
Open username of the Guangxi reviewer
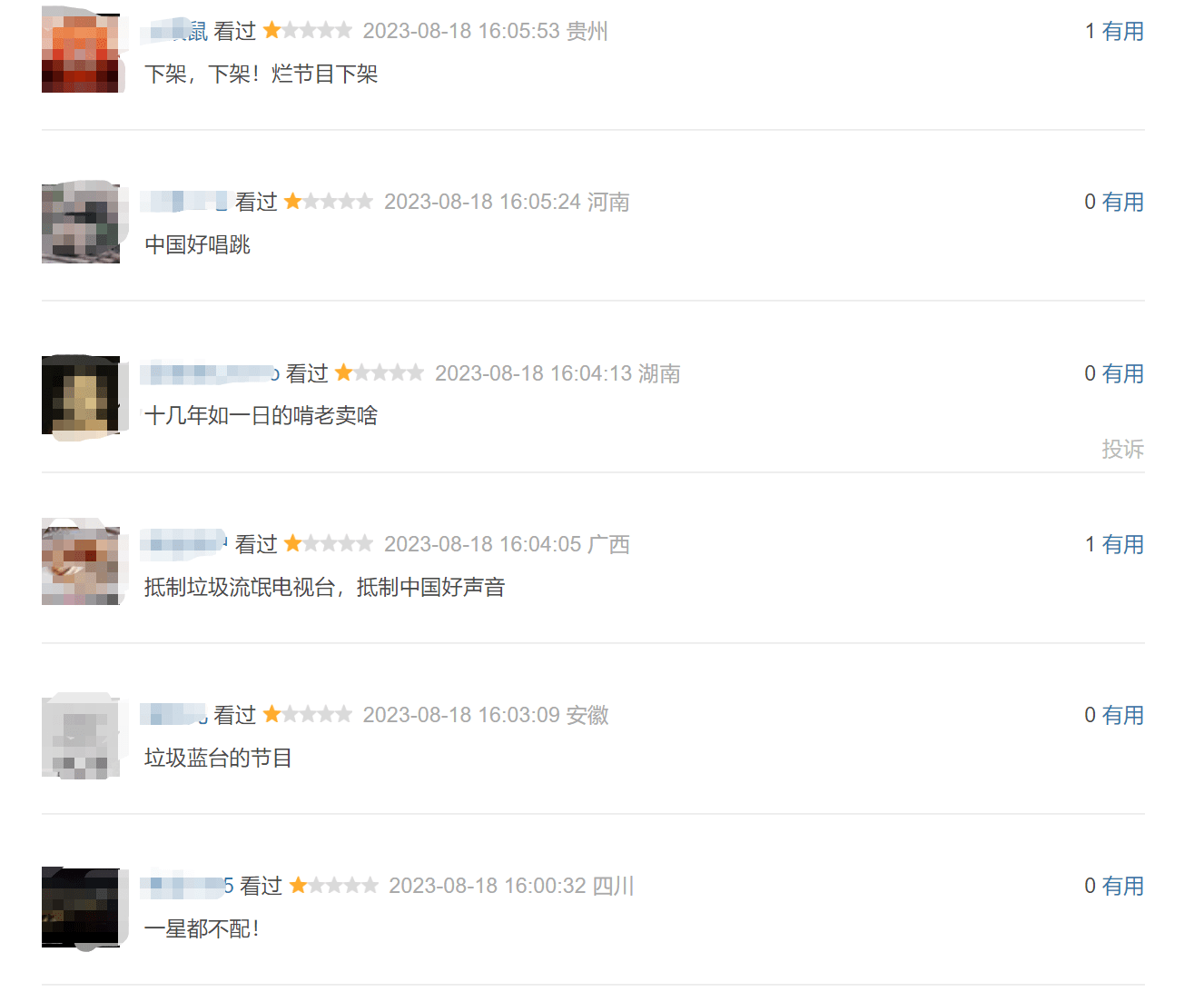pos(186,544)
